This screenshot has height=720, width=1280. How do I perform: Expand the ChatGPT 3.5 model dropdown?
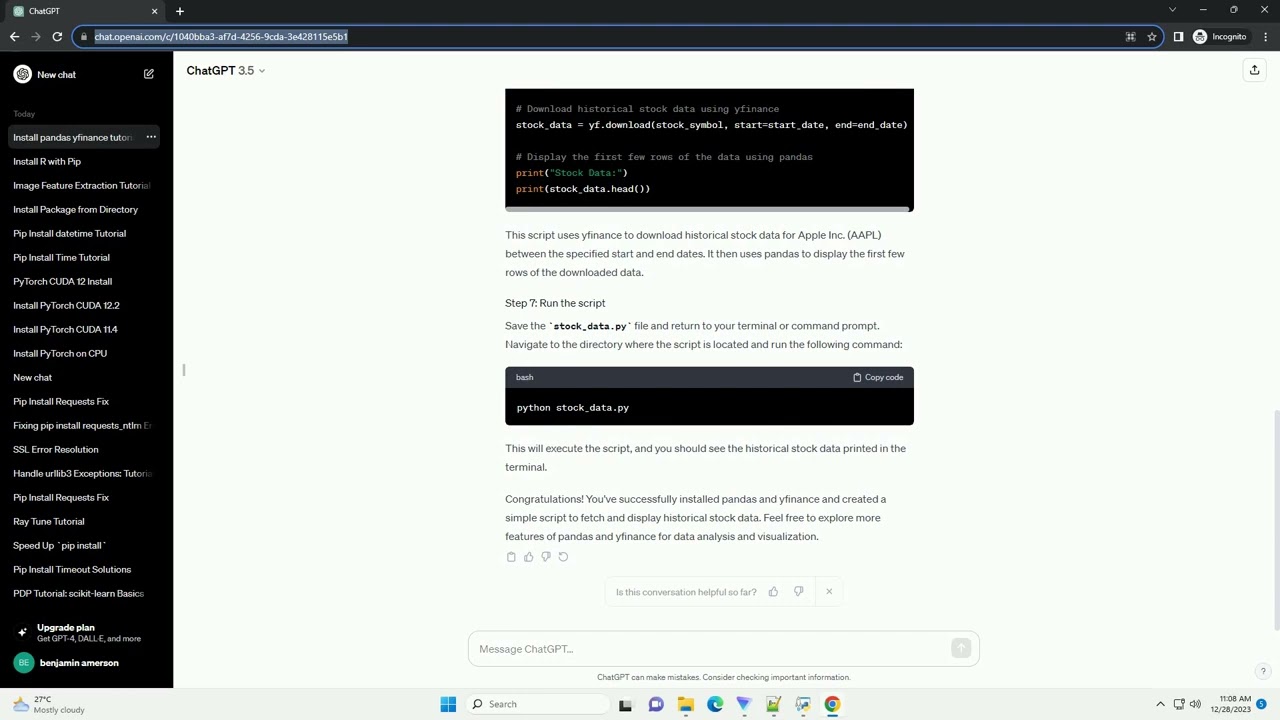[226, 71]
